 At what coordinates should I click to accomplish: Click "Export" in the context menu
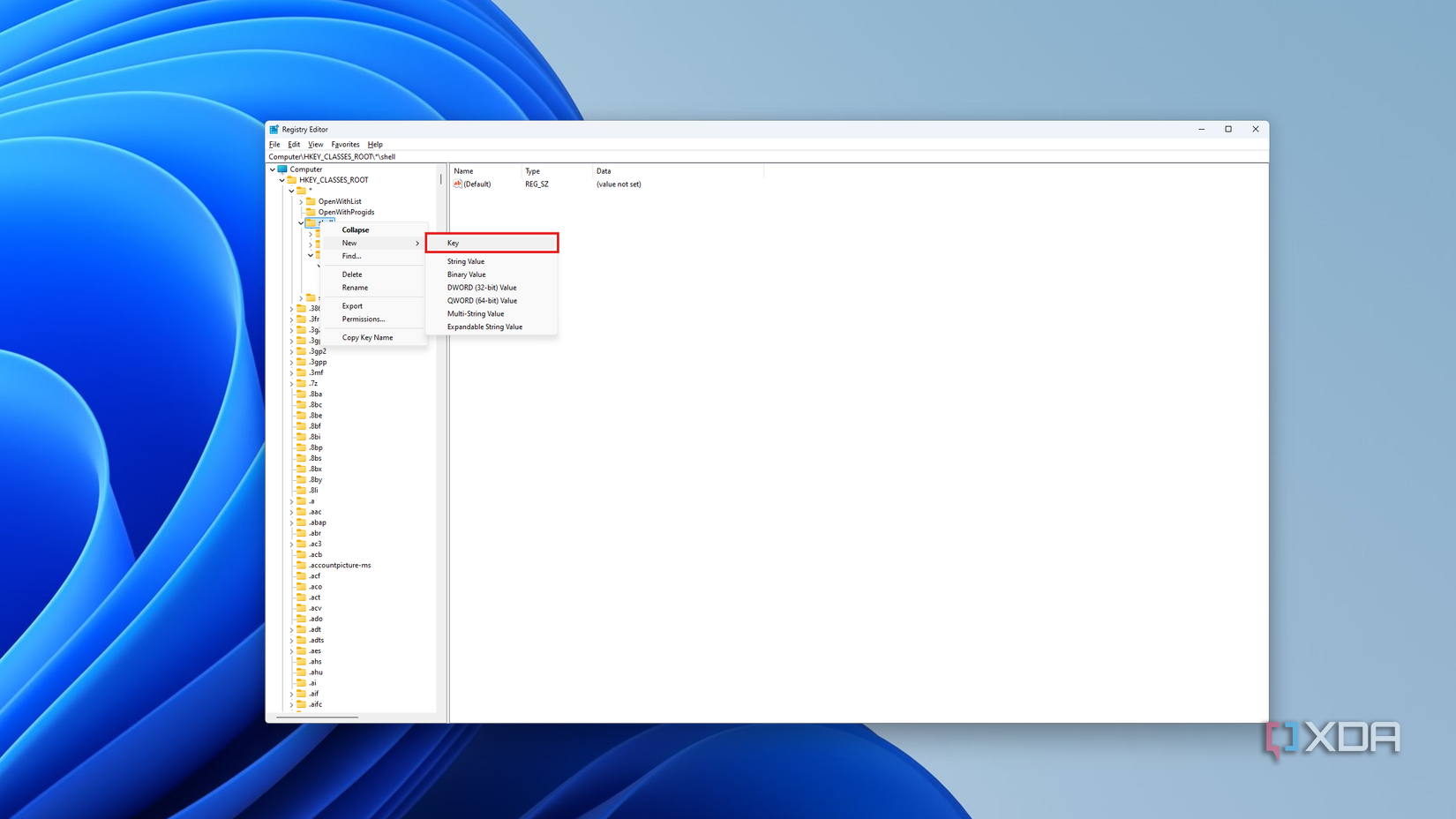[352, 305]
